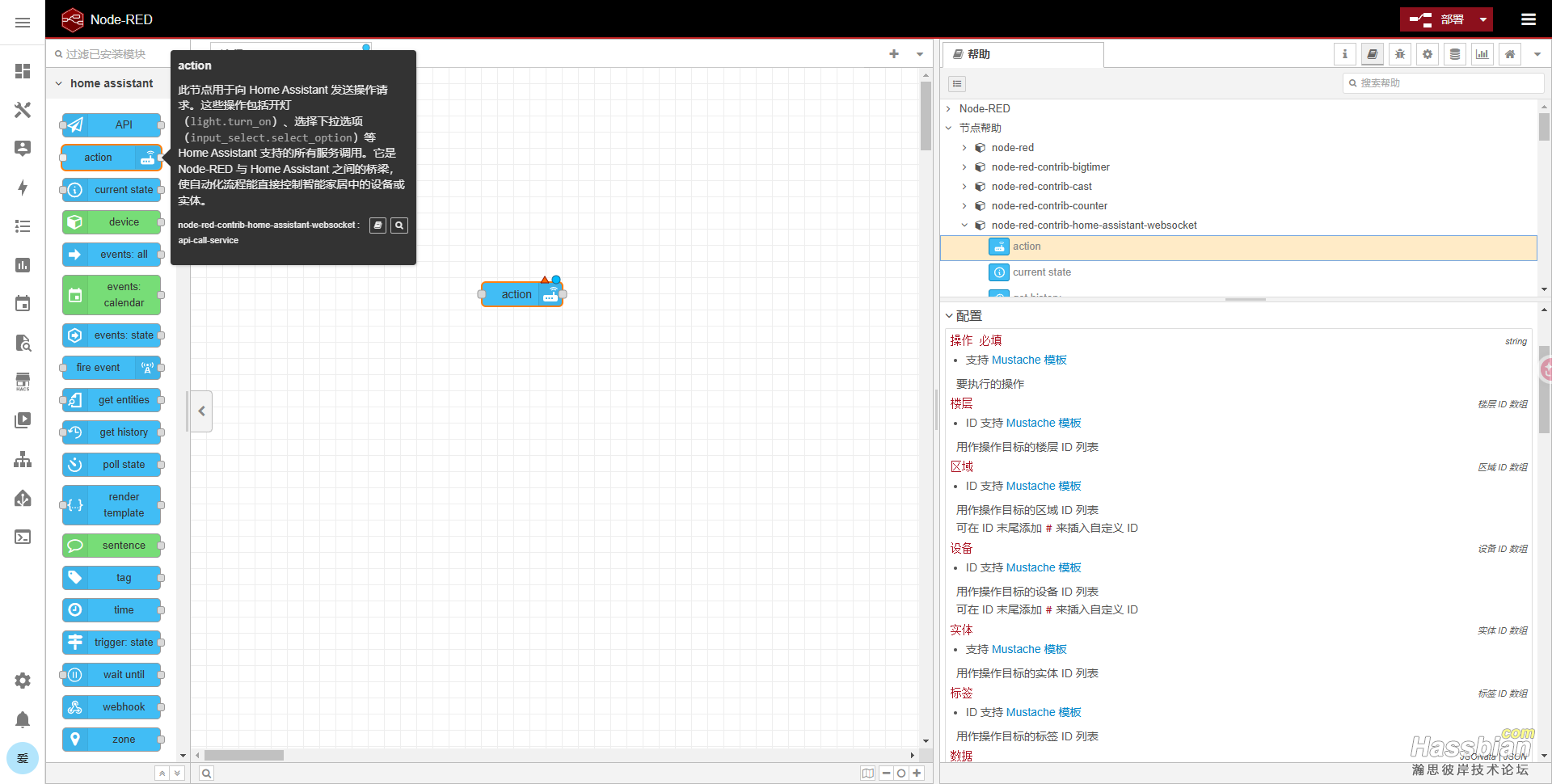This screenshot has height=784, width=1552.
Task: Reset workspace zoom with circle button
Action: pyautogui.click(x=901, y=773)
